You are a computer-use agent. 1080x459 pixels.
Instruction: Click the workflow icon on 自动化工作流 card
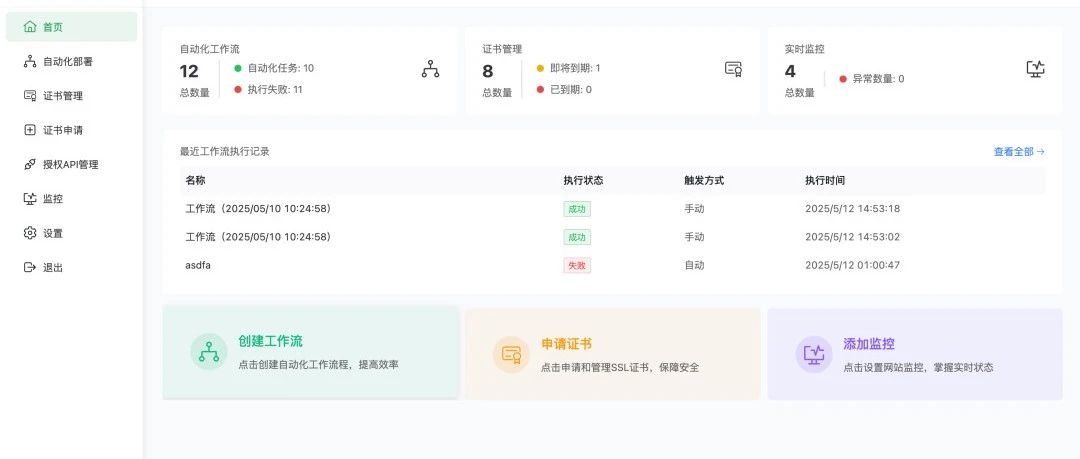[430, 69]
